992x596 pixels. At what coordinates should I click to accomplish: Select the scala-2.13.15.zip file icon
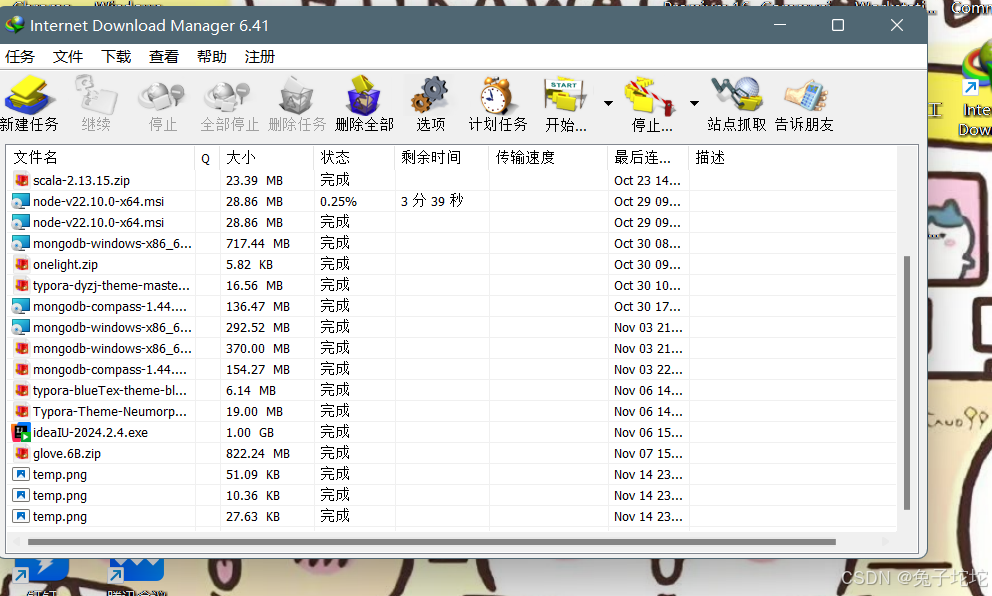pyautogui.click(x=22, y=180)
